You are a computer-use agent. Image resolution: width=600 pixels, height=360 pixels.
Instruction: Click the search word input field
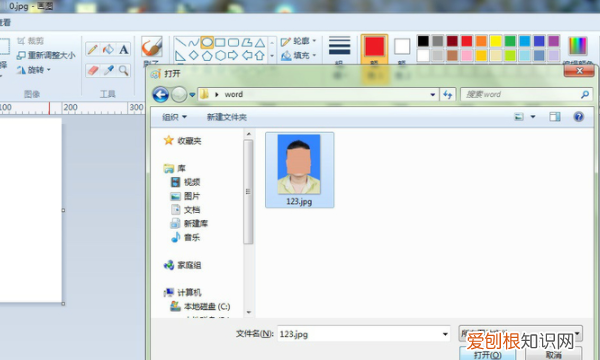pyautogui.click(x=520, y=94)
